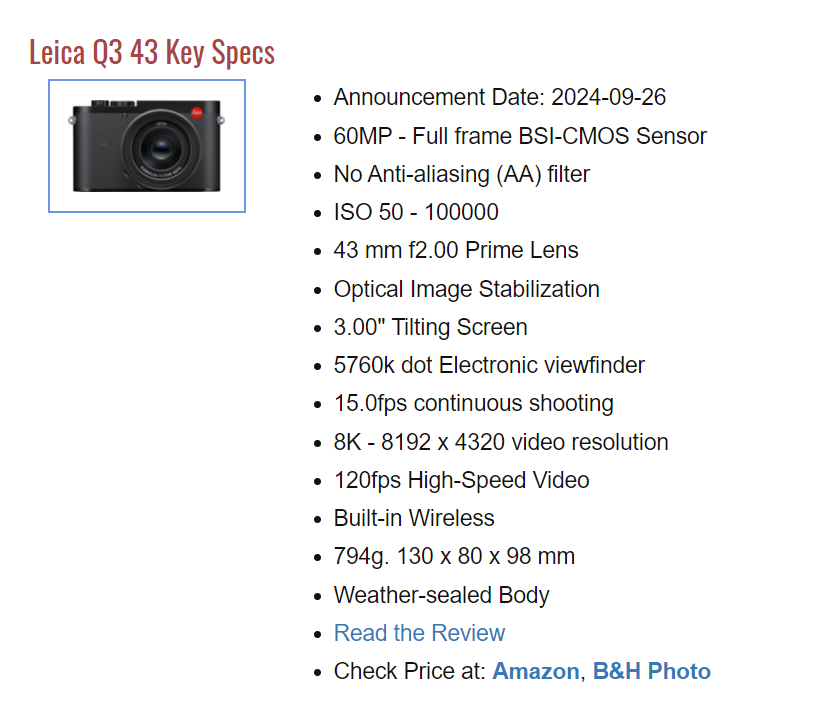The height and width of the screenshot is (716, 834).
Task: Click the Announcement Date 2024-09-26 line
Action: point(499,97)
